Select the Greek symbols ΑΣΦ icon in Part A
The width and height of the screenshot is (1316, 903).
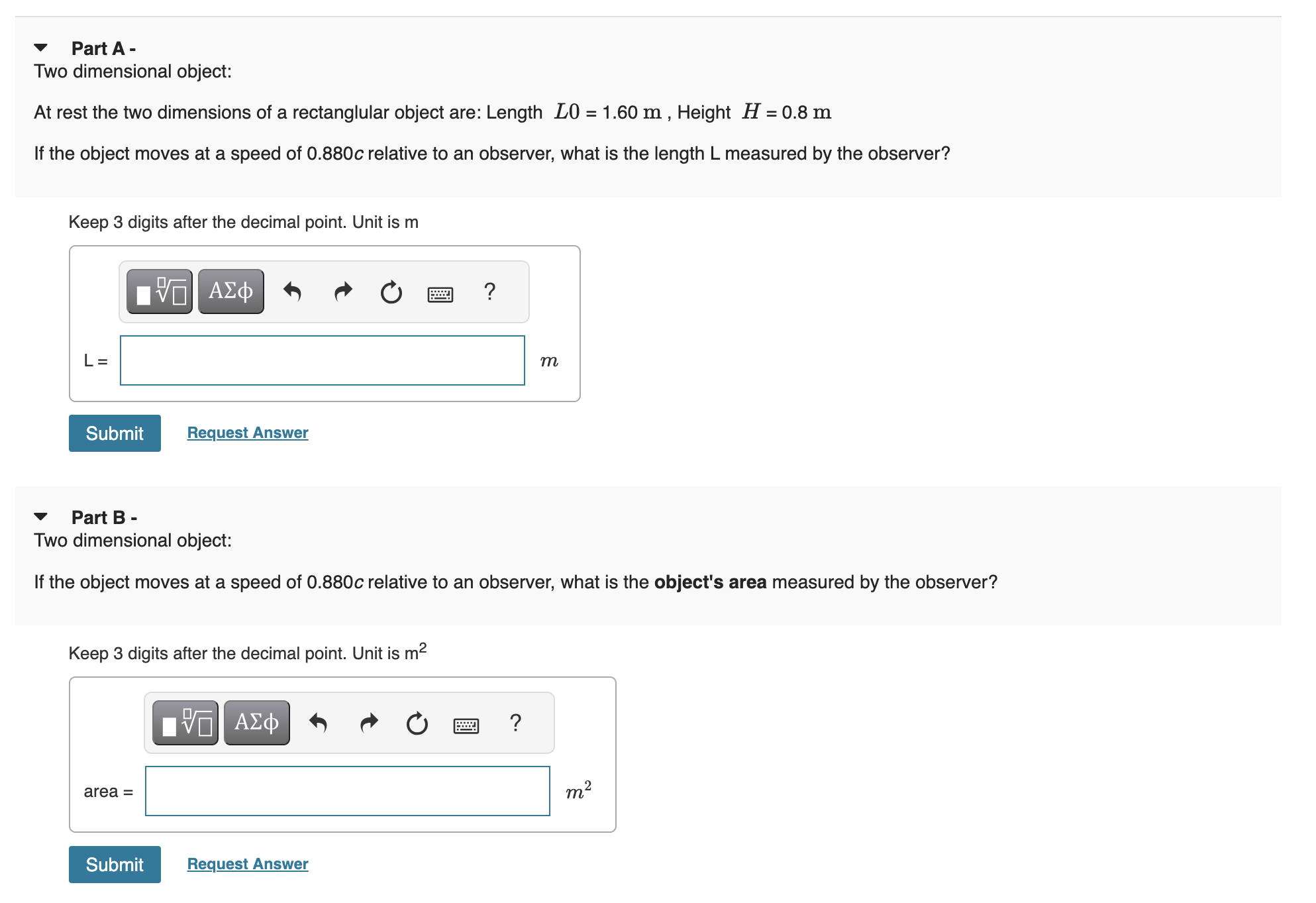tap(230, 290)
